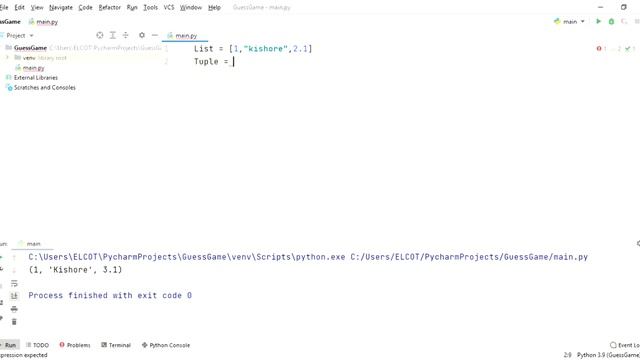
Task: Click the collapse all icon in Project panel
Action: click(x=125, y=35)
